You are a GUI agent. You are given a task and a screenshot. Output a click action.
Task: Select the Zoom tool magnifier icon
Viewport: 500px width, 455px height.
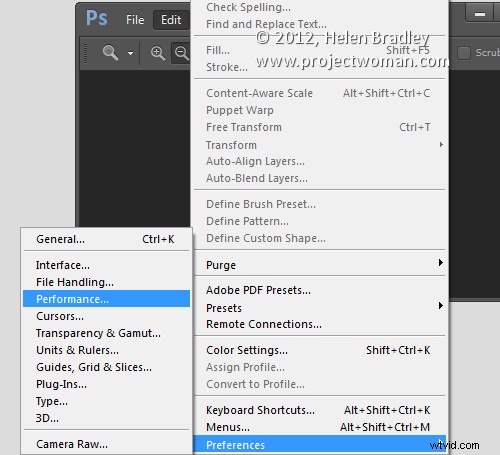[x=110, y=53]
